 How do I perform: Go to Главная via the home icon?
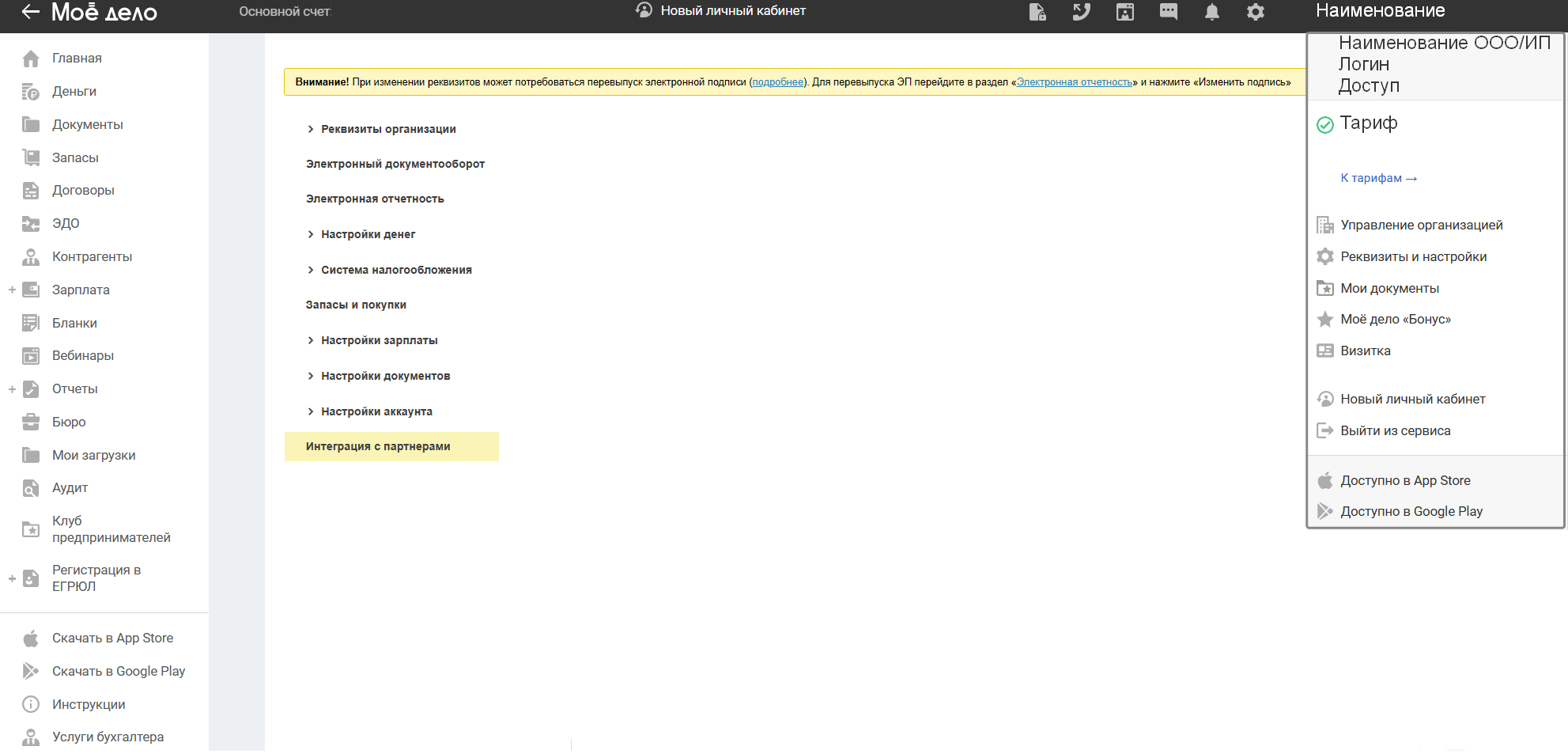click(31, 59)
